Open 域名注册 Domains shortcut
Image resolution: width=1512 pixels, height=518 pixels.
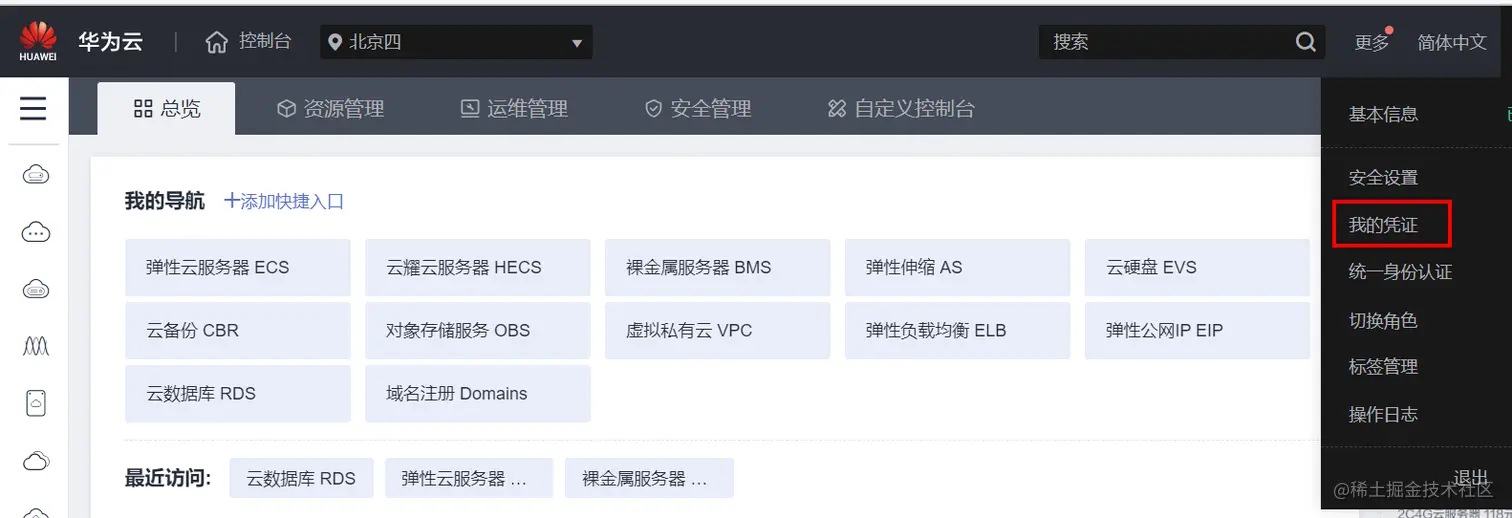478,393
